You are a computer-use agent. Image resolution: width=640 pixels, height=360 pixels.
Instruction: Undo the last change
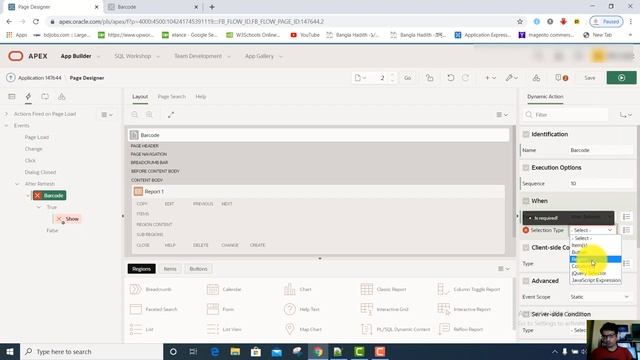451,78
